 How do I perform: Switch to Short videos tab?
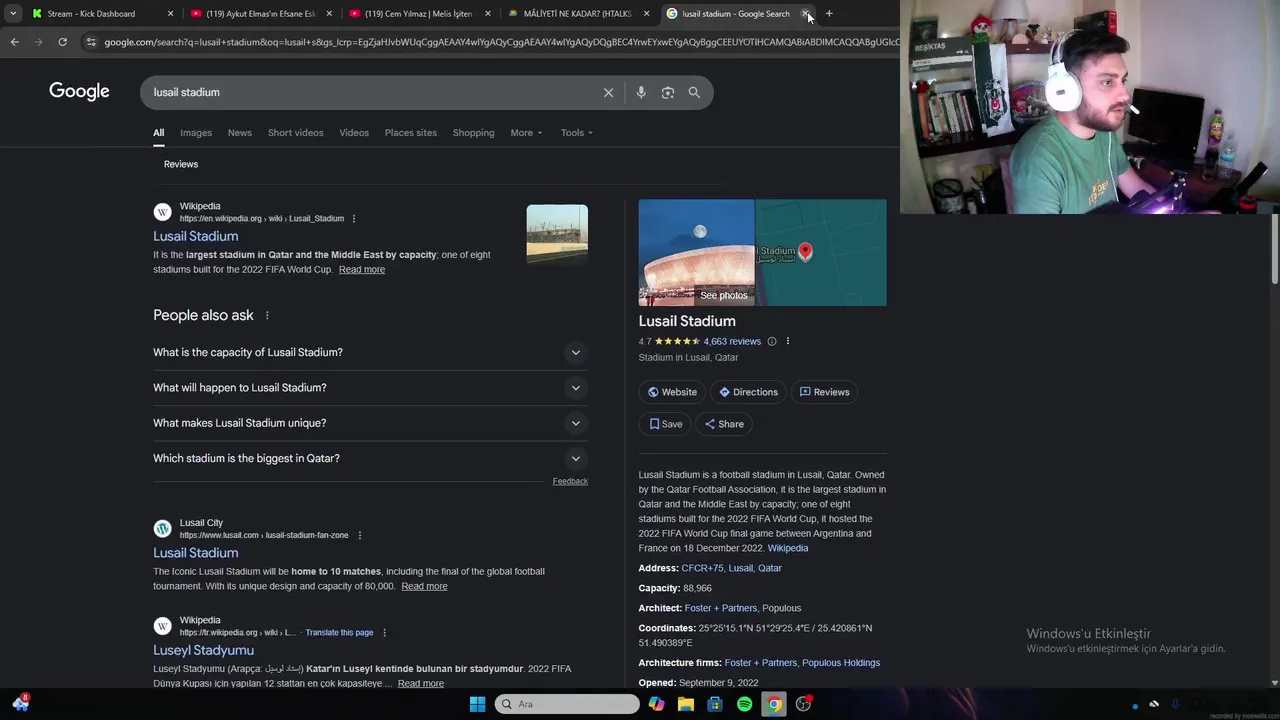(x=295, y=133)
